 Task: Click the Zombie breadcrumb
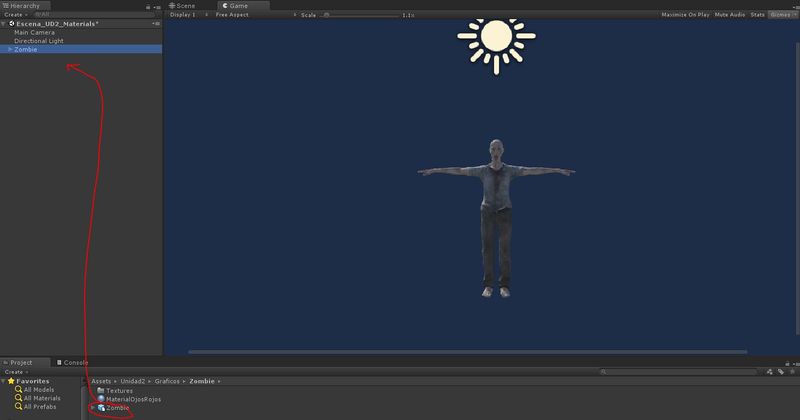202,381
